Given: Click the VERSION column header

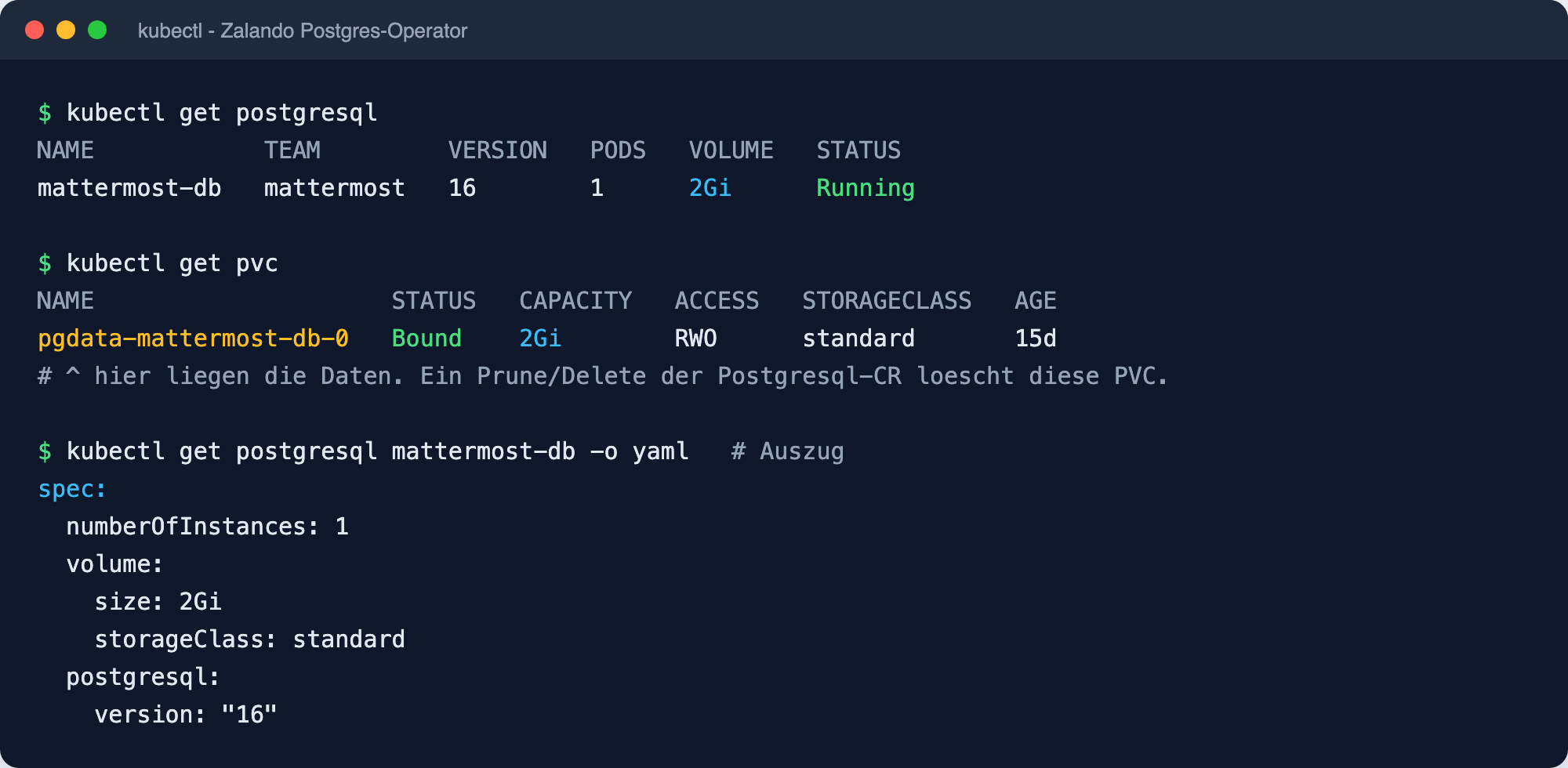Looking at the screenshot, I should point(498,150).
